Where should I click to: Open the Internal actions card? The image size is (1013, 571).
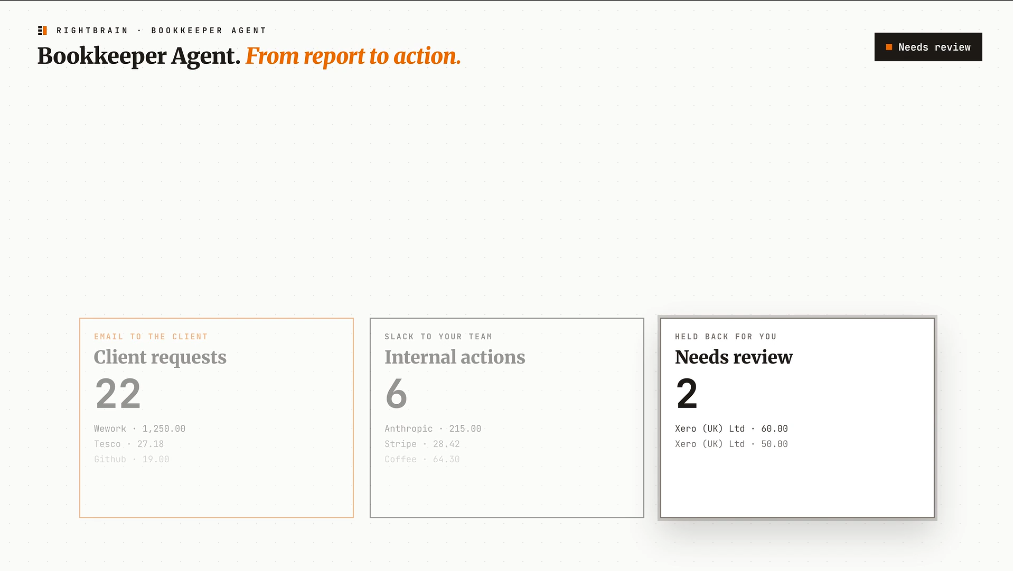click(507, 418)
